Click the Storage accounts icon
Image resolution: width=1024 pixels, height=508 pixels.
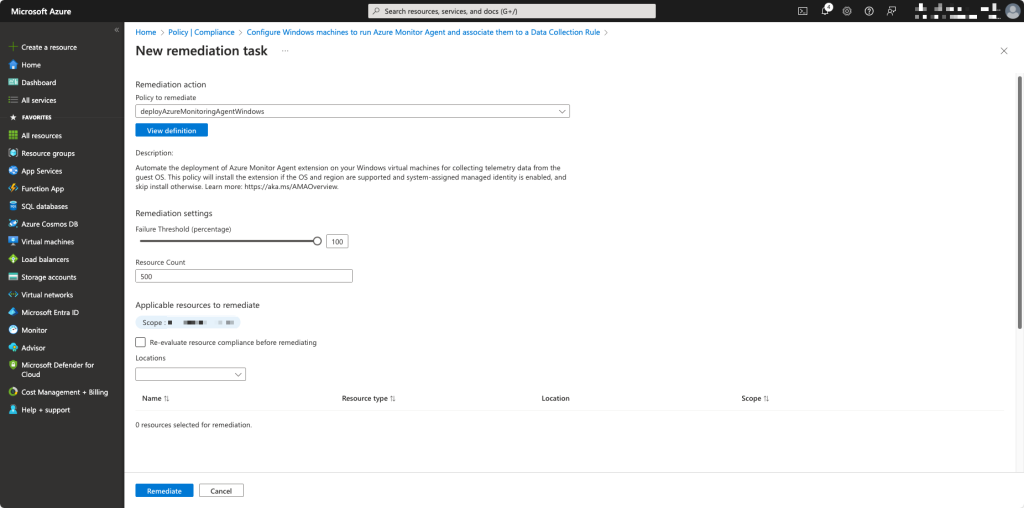(x=12, y=276)
